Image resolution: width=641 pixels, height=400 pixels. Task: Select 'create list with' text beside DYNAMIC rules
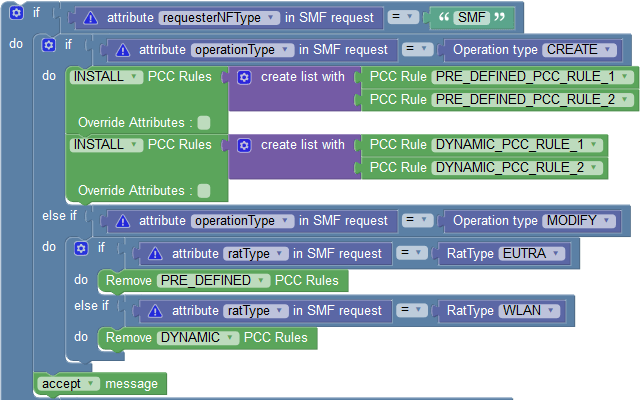303,145
